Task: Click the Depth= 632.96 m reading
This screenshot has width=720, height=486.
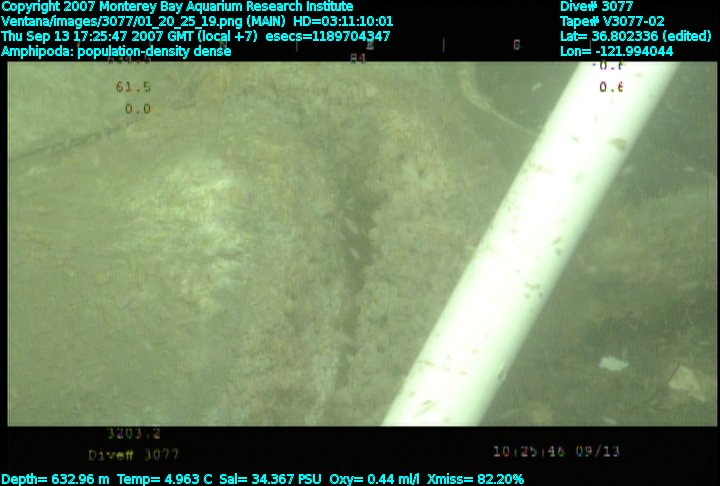Action: pyautogui.click(x=56, y=479)
